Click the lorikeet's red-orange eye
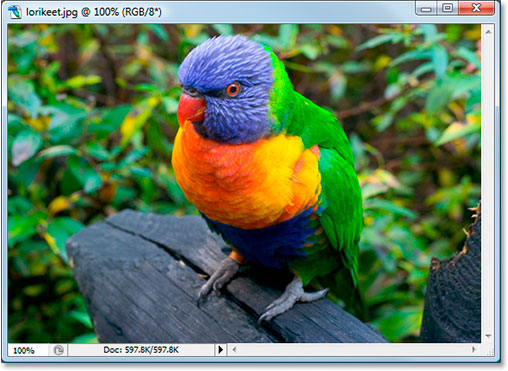The image size is (508, 371). pyautogui.click(x=233, y=89)
